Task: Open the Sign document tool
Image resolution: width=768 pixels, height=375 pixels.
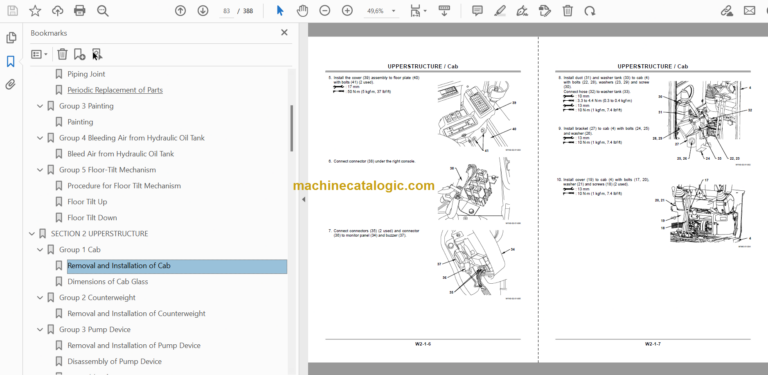Action: pos(522,10)
